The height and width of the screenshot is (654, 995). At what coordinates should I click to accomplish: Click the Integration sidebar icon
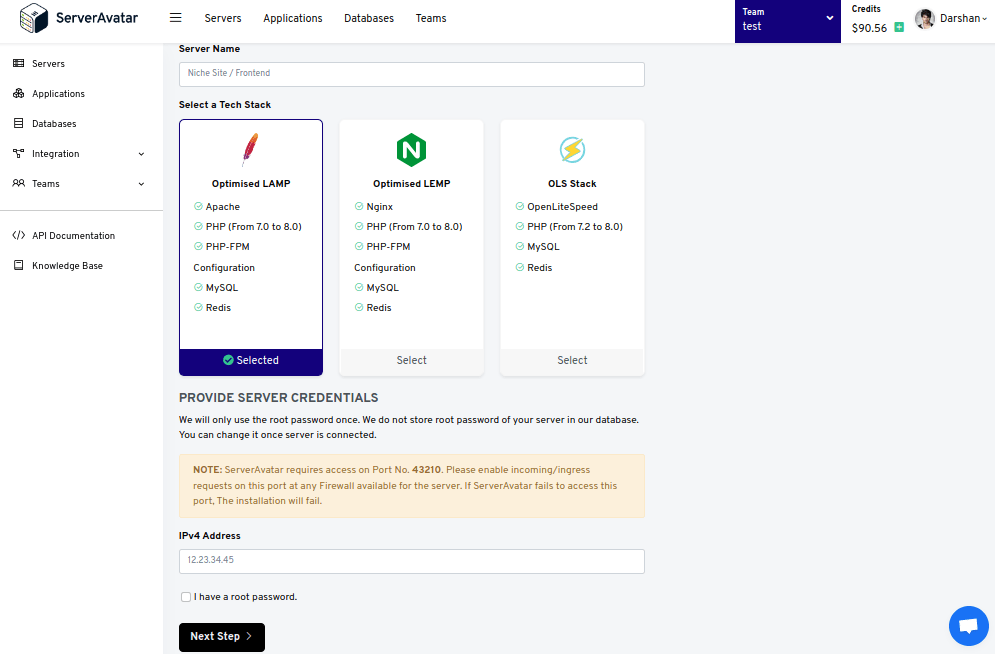[x=18, y=154]
